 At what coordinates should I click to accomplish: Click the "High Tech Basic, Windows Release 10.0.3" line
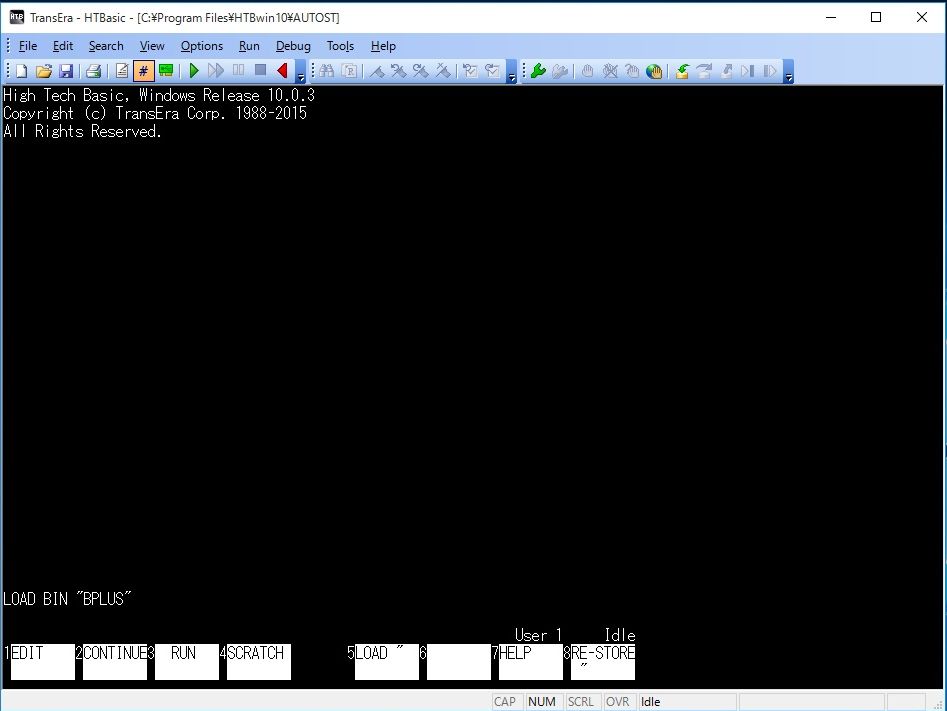coord(159,95)
